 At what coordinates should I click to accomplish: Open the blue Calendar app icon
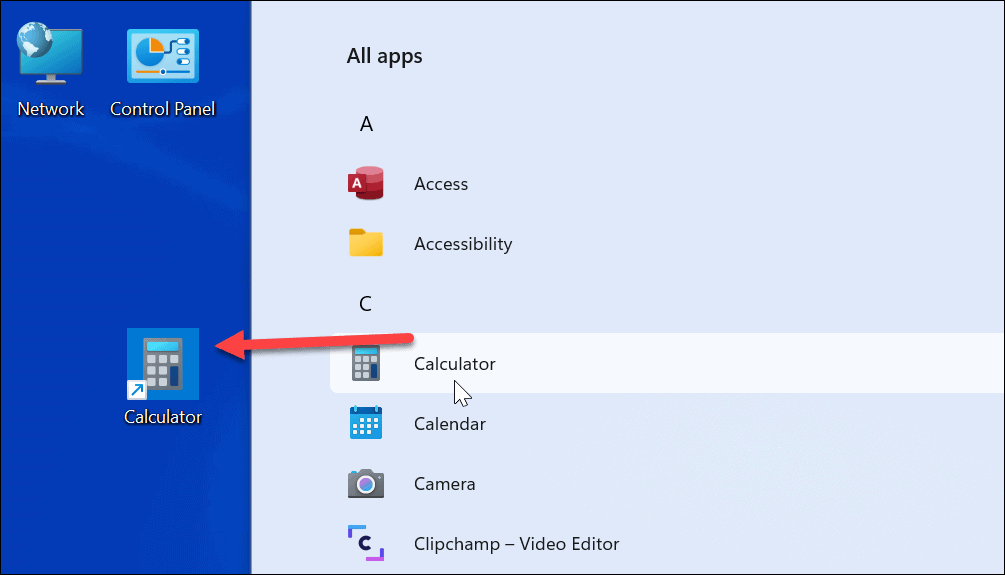pyautogui.click(x=366, y=424)
